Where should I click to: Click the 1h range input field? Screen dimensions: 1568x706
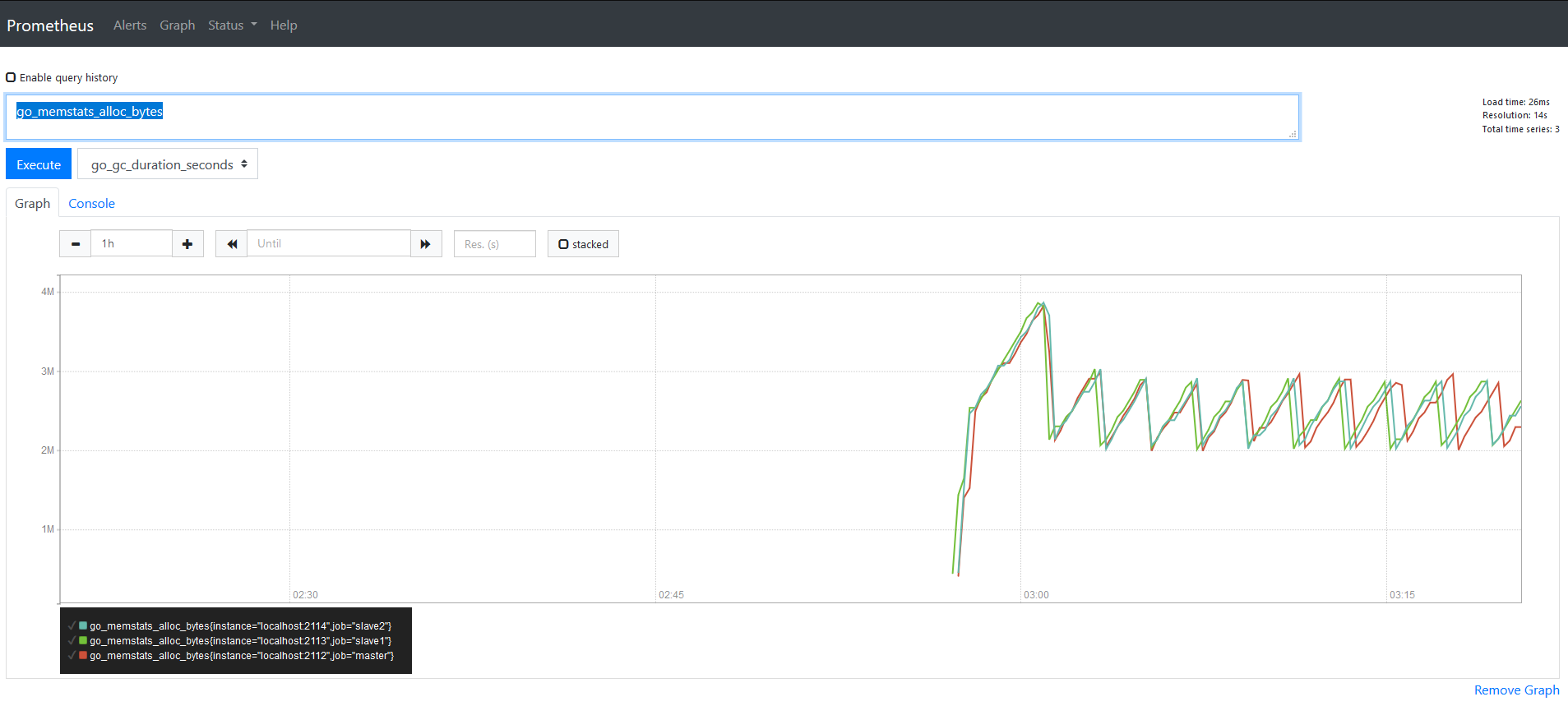click(x=132, y=243)
